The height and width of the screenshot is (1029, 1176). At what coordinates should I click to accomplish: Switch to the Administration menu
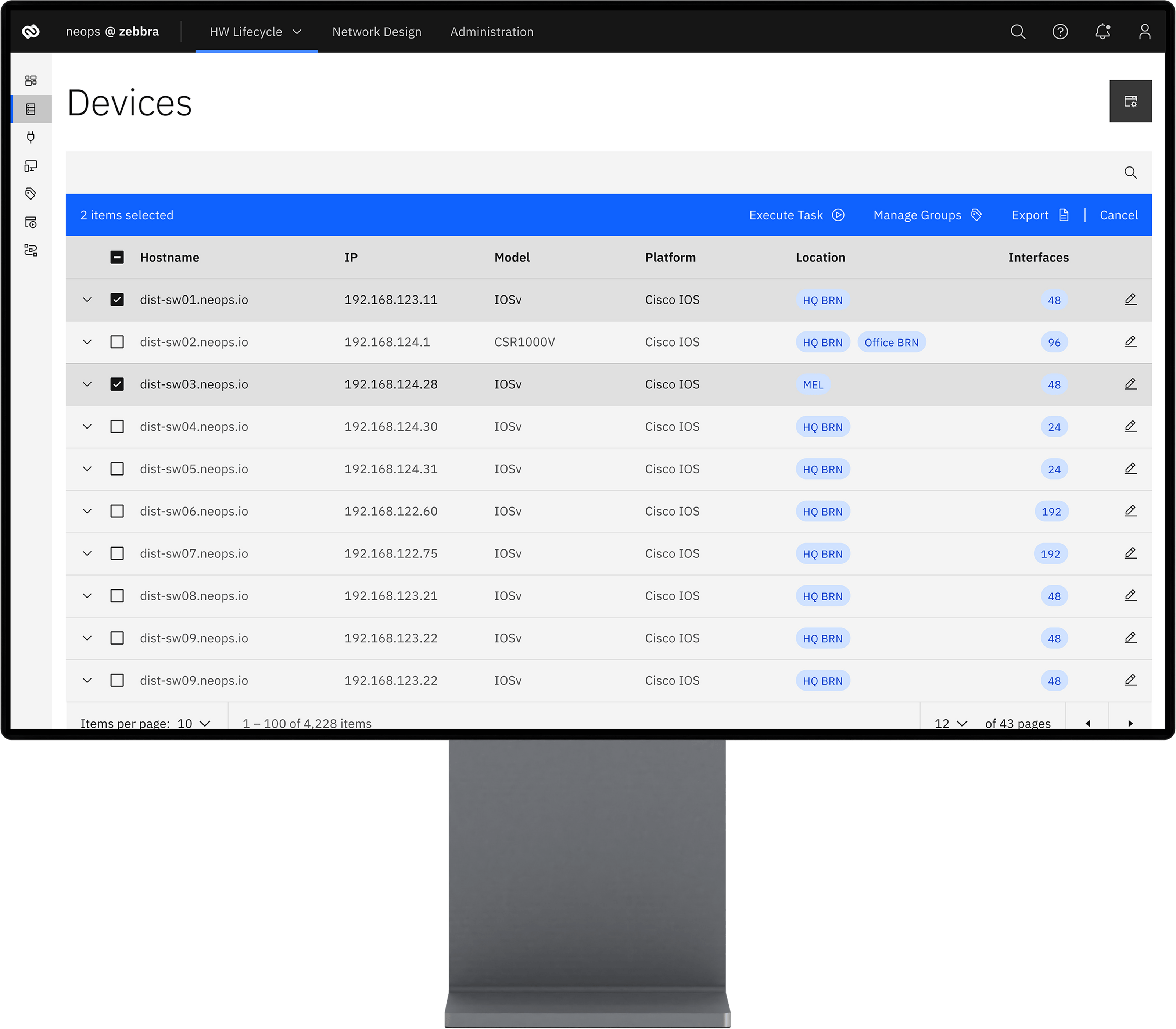click(492, 32)
